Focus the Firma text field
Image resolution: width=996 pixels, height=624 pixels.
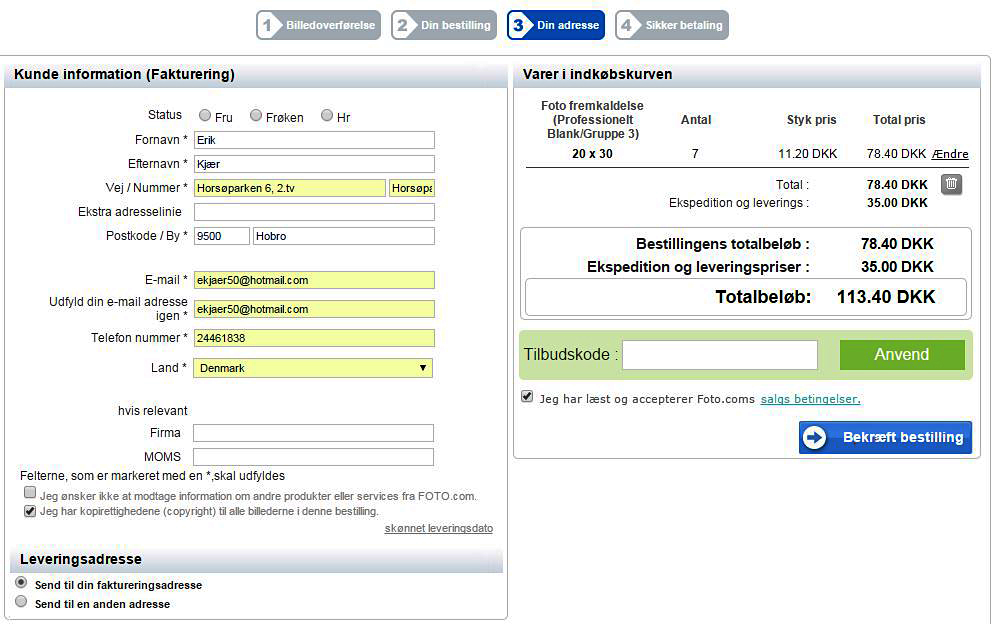[313, 433]
